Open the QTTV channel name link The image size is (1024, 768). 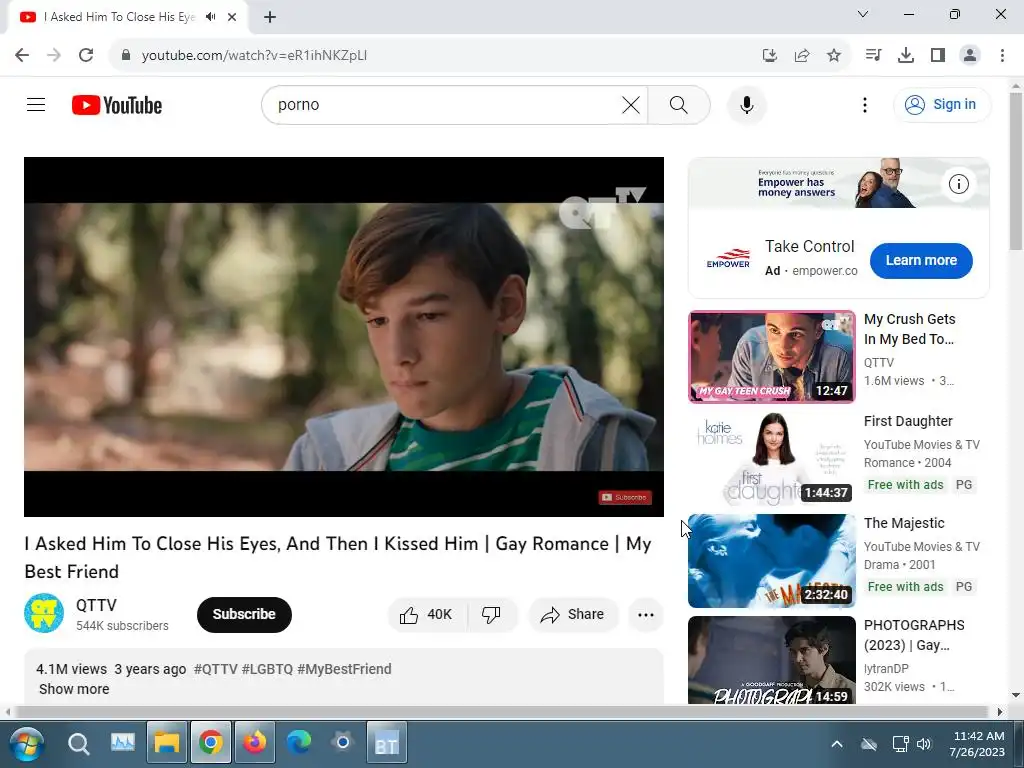click(x=97, y=605)
